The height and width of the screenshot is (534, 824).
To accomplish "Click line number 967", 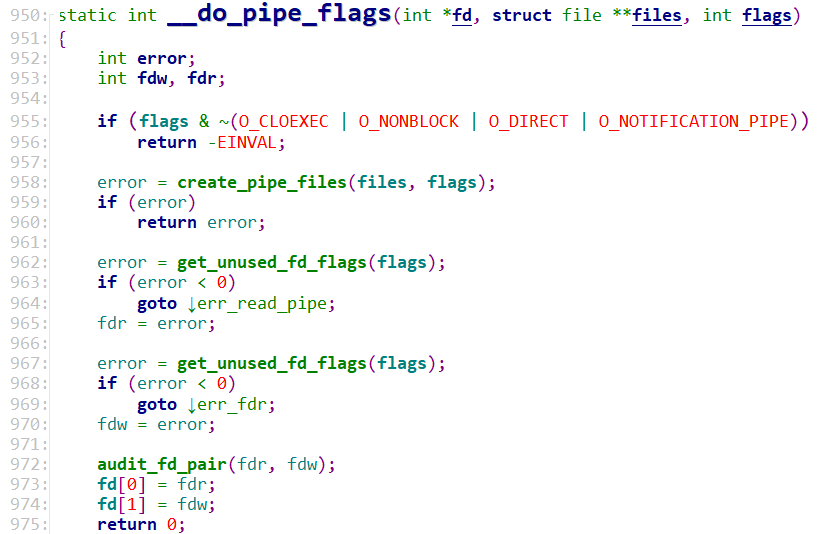I will [x=25, y=363].
